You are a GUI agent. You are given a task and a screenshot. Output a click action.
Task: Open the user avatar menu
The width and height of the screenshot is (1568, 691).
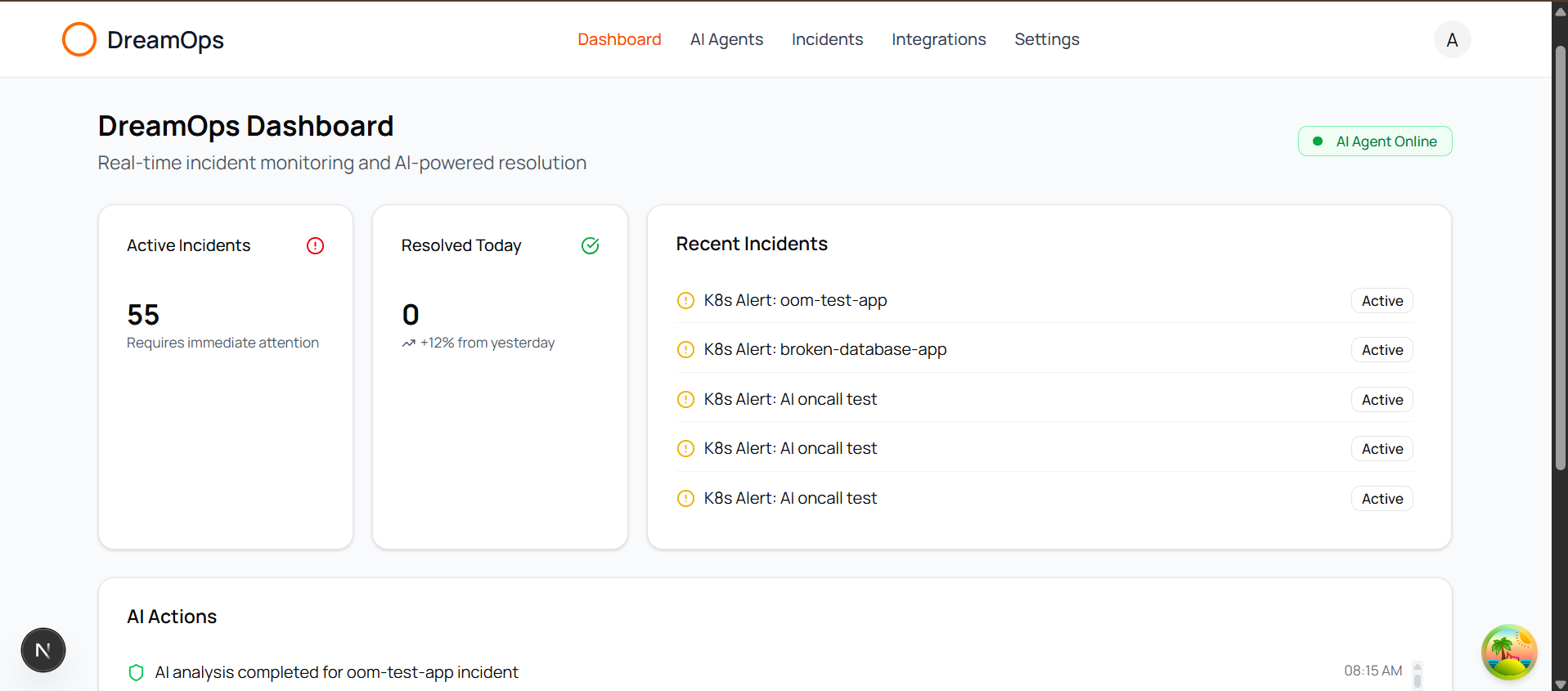[x=1452, y=40]
